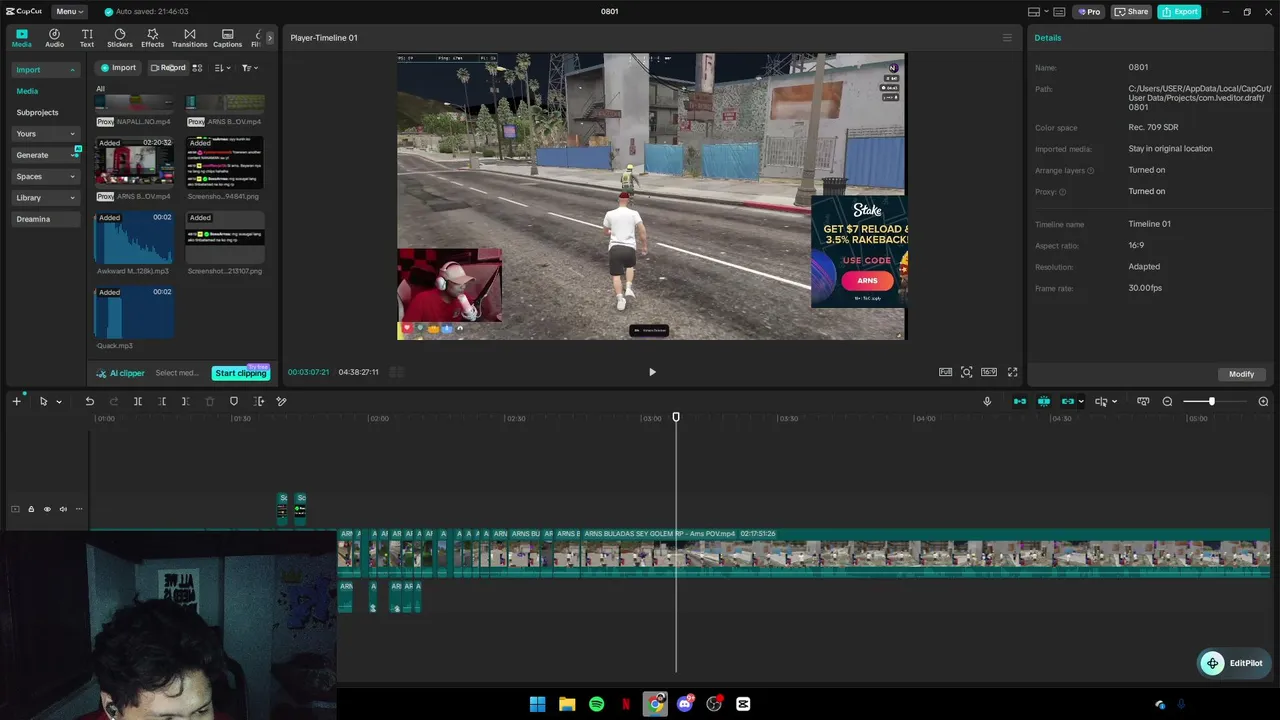Image resolution: width=1280 pixels, height=720 pixels.
Task: Click the Record button
Action: click(x=168, y=68)
